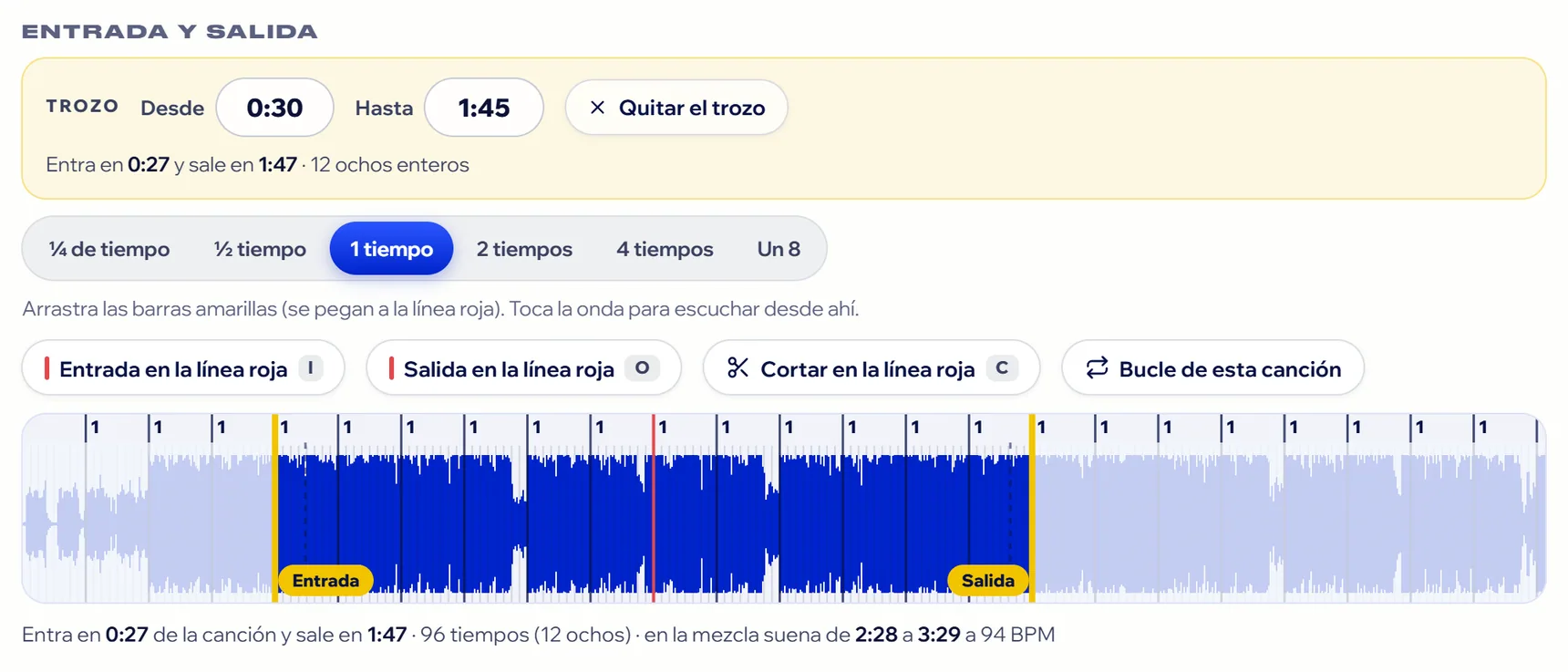
Task: Select the ¼ de tiempo snap option
Action: [109, 249]
